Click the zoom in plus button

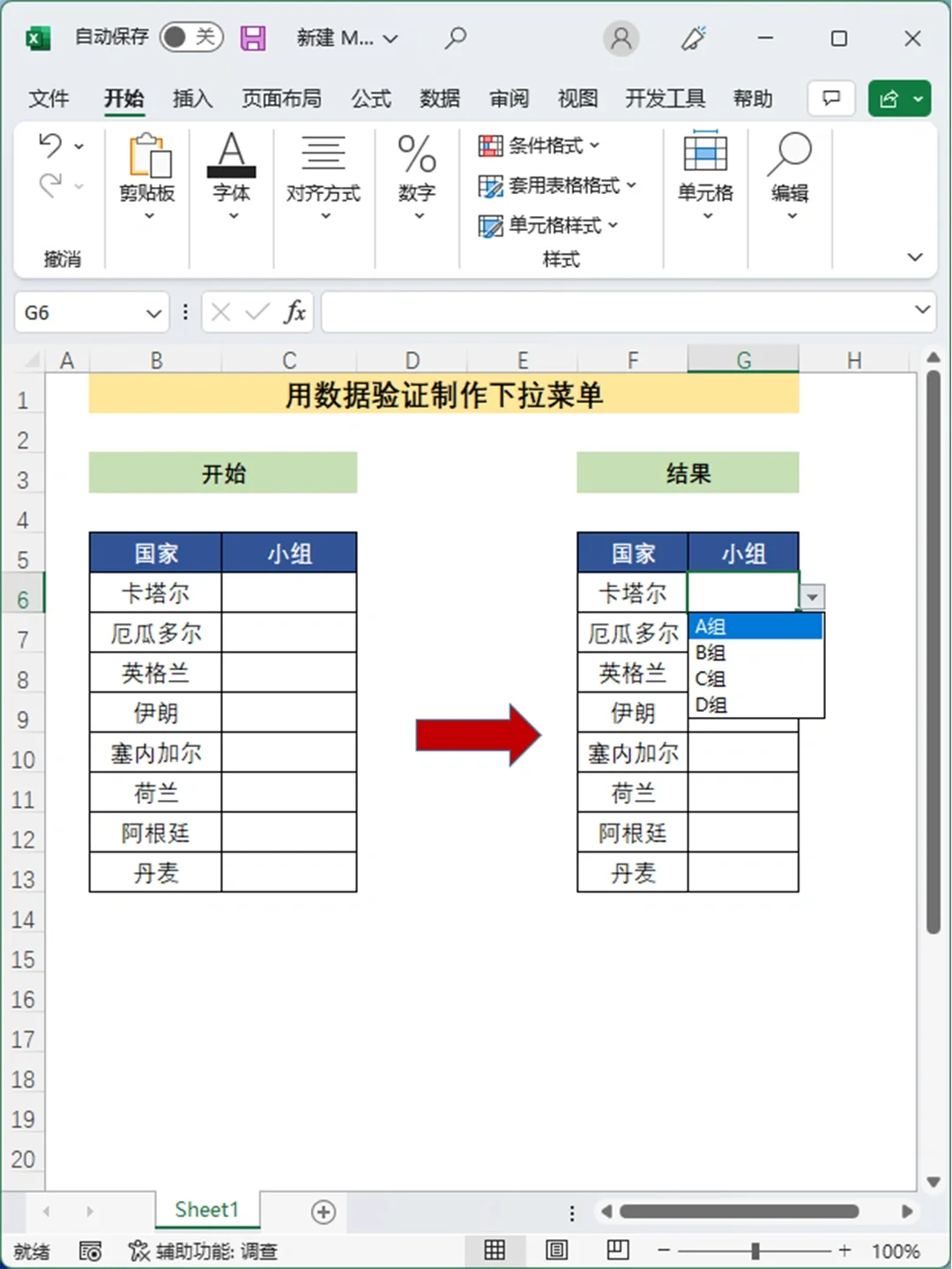[844, 1250]
